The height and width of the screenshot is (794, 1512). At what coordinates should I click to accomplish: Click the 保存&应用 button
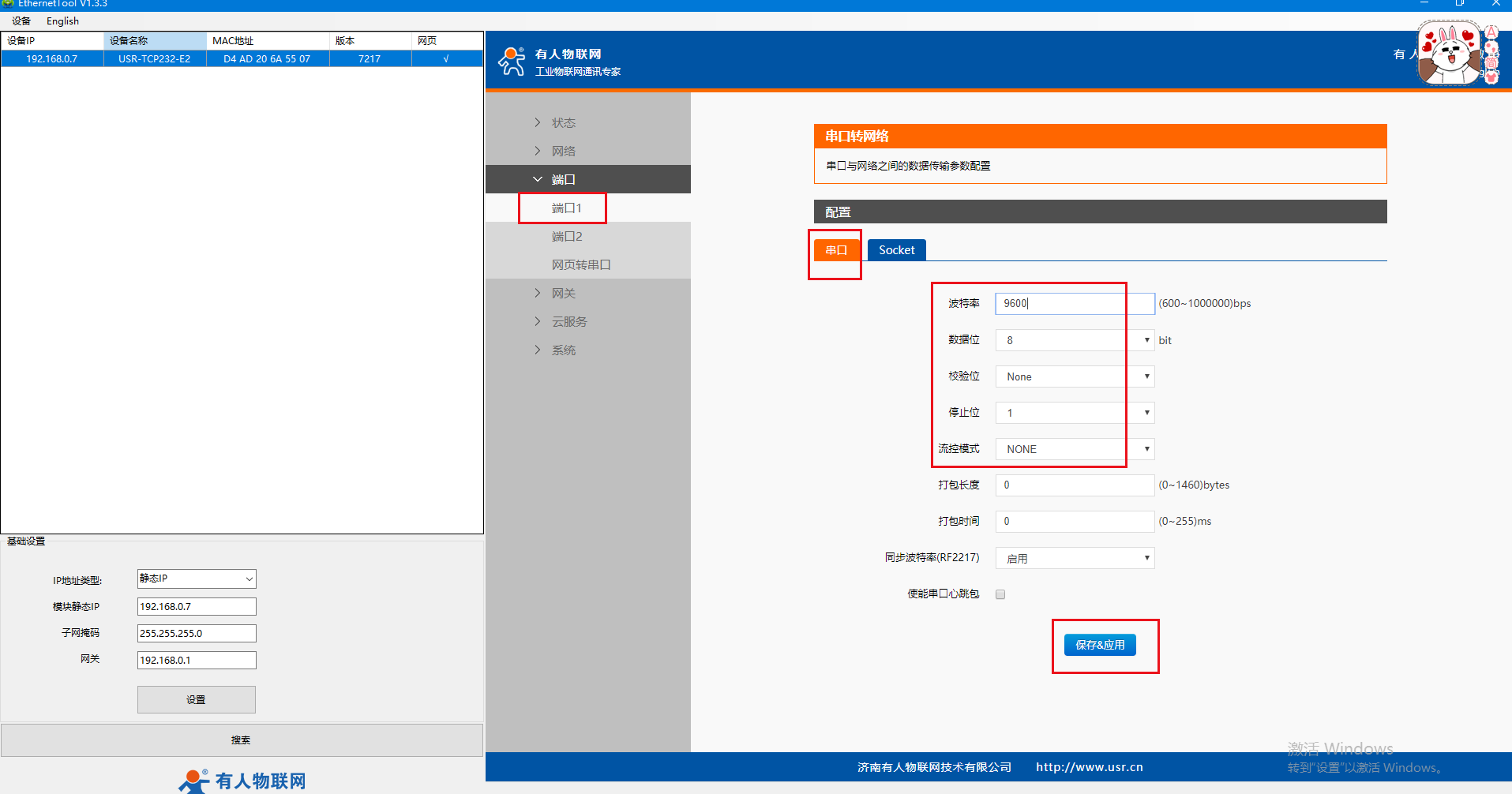pos(1100,645)
